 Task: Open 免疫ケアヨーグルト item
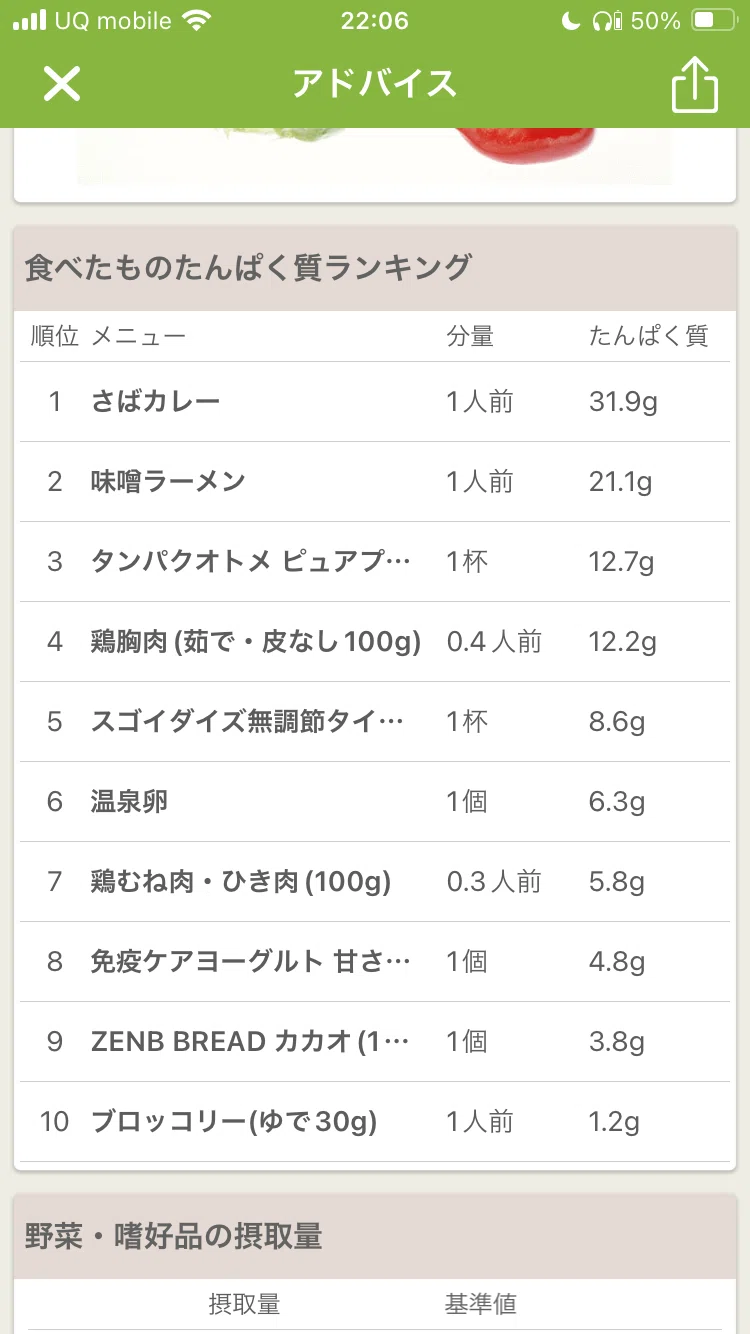click(375, 962)
